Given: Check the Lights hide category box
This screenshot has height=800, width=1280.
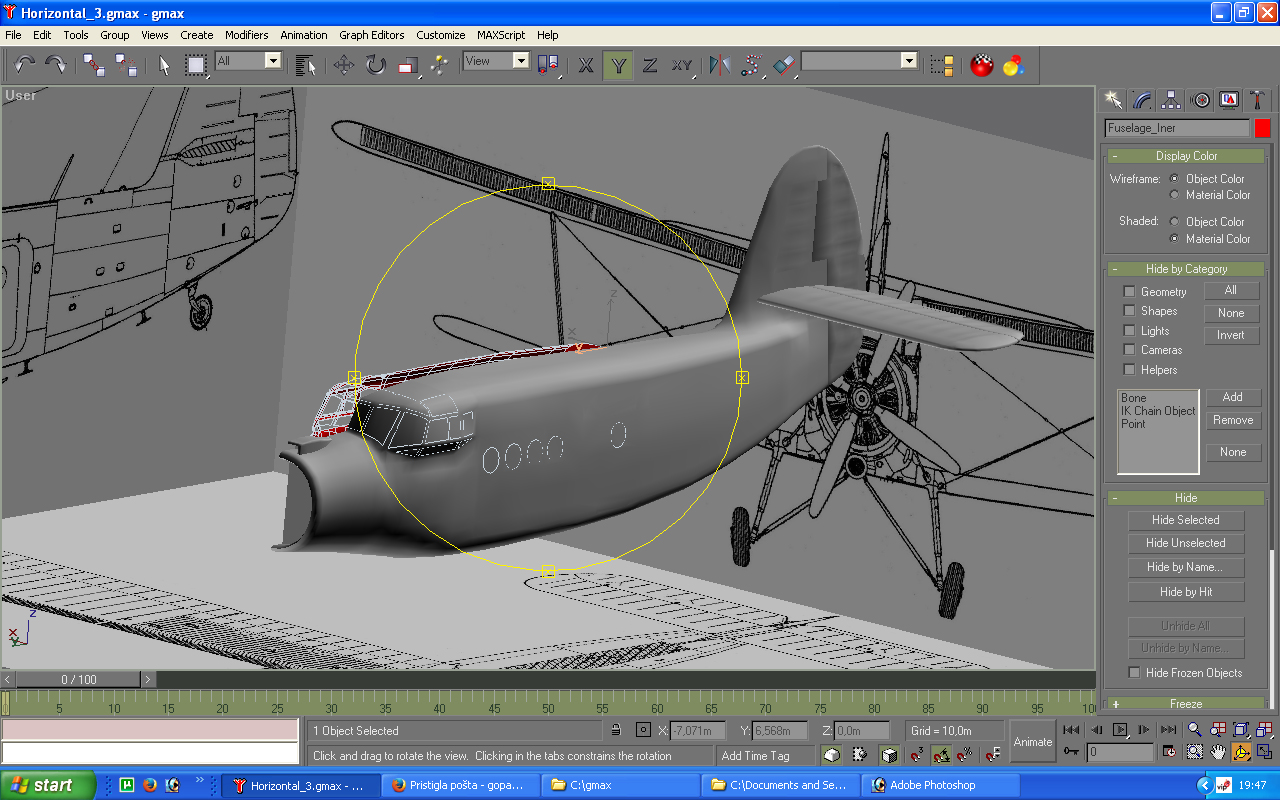Looking at the screenshot, I should pos(1129,330).
